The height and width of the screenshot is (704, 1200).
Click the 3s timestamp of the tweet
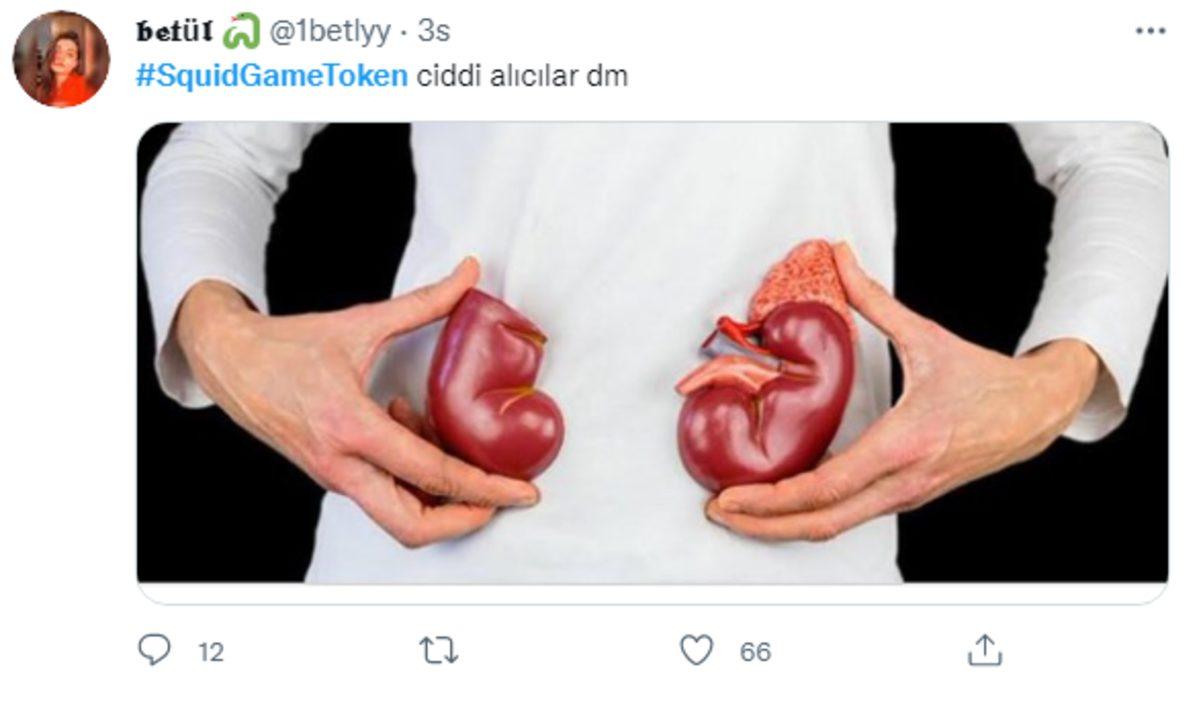[433, 32]
